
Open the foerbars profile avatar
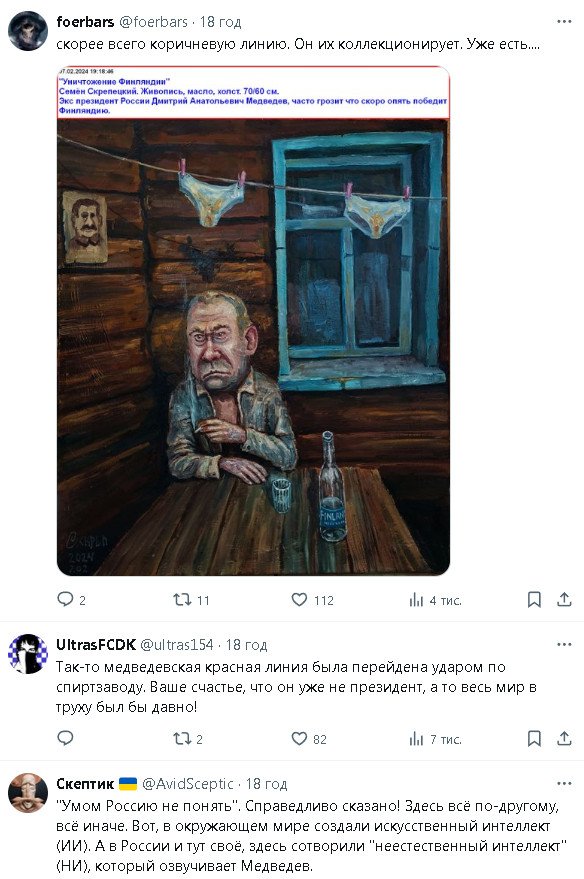click(28, 31)
